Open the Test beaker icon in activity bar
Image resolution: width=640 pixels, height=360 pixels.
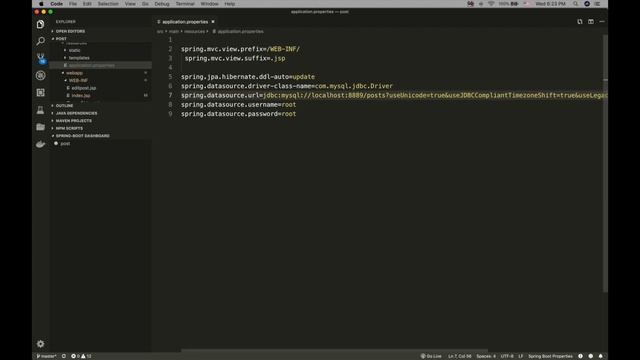40,110
